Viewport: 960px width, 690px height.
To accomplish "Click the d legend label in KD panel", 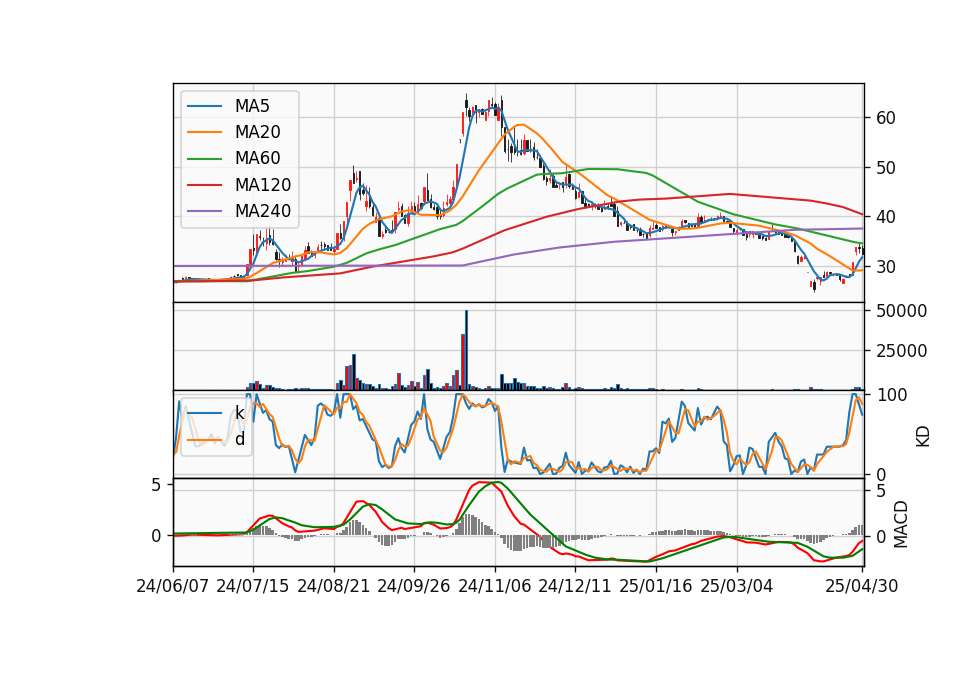I will click(x=240, y=439).
